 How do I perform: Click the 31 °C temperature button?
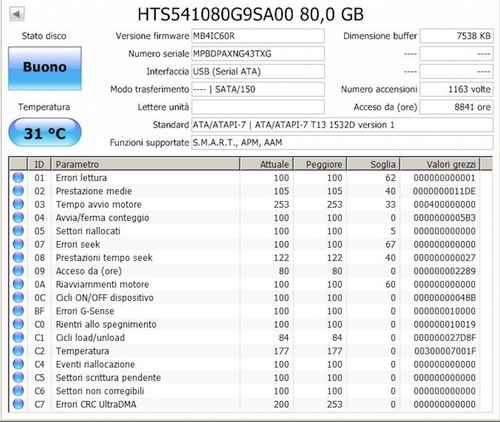pos(45,133)
